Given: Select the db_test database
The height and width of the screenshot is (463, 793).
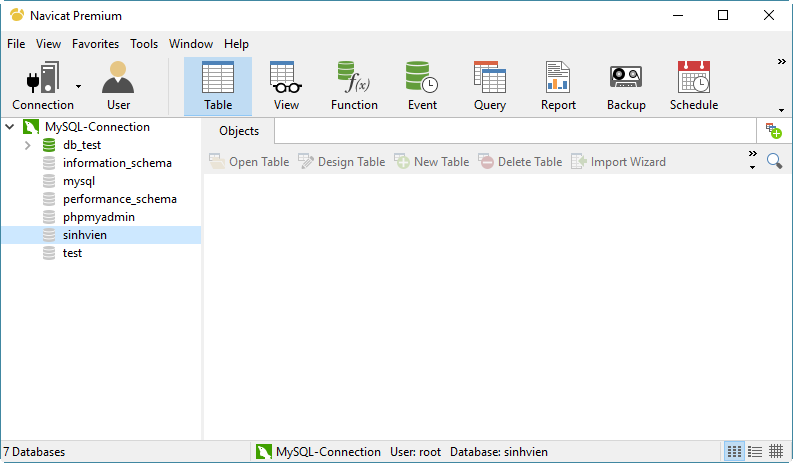Looking at the screenshot, I should (82, 145).
